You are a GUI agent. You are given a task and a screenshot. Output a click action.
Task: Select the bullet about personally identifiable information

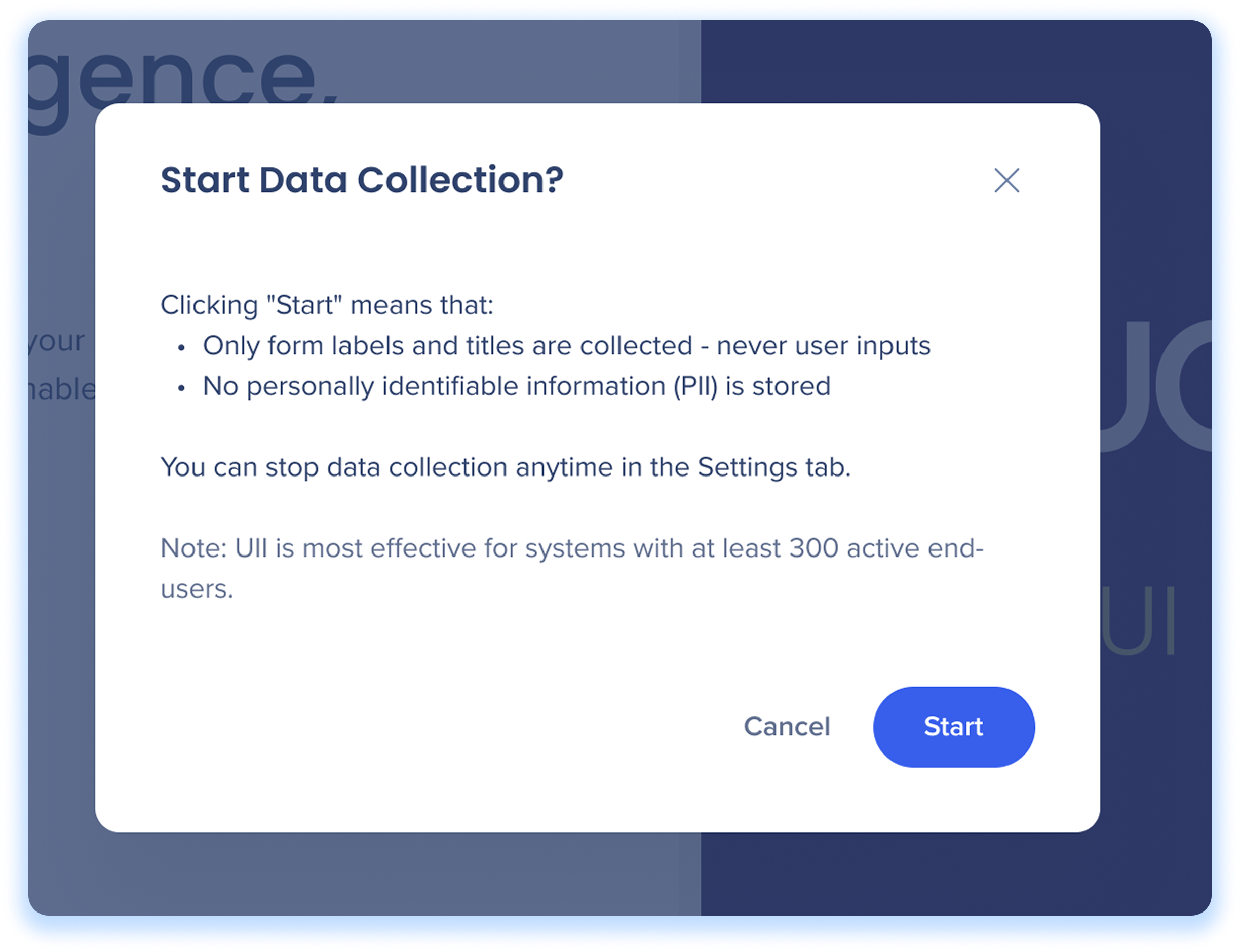[516, 386]
